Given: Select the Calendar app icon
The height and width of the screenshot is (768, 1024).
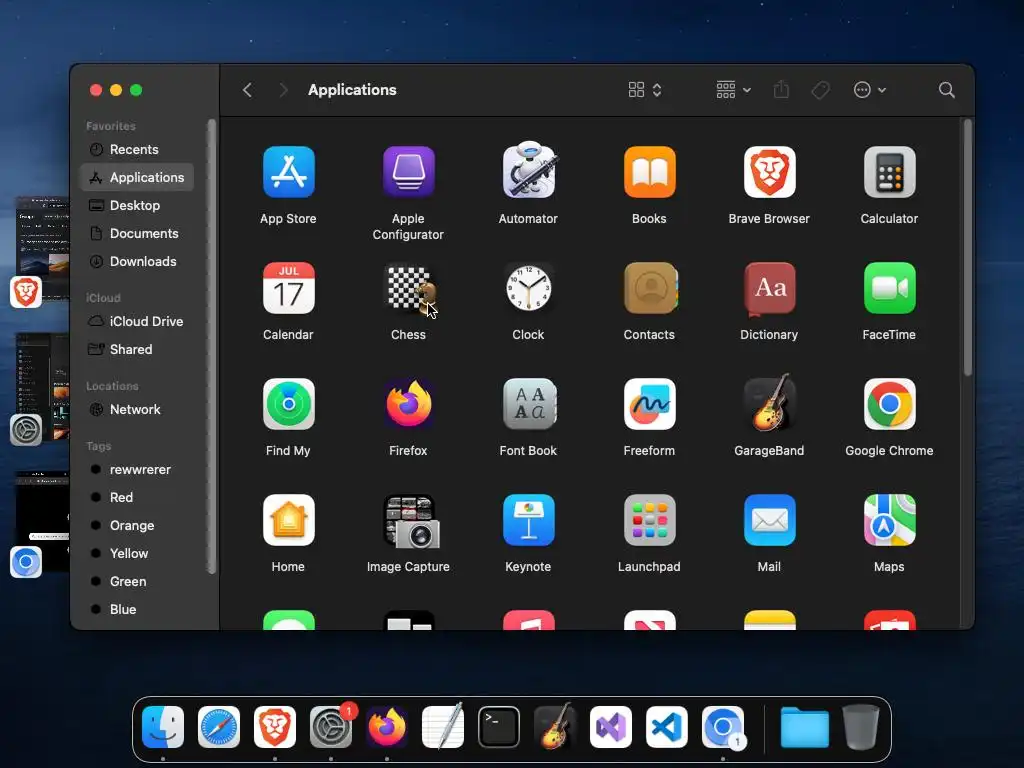Looking at the screenshot, I should 288,288.
